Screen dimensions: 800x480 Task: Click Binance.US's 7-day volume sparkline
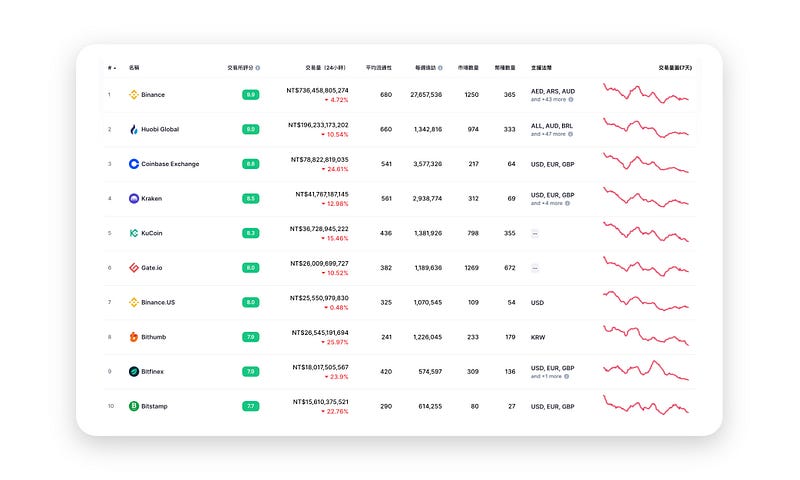tap(646, 301)
